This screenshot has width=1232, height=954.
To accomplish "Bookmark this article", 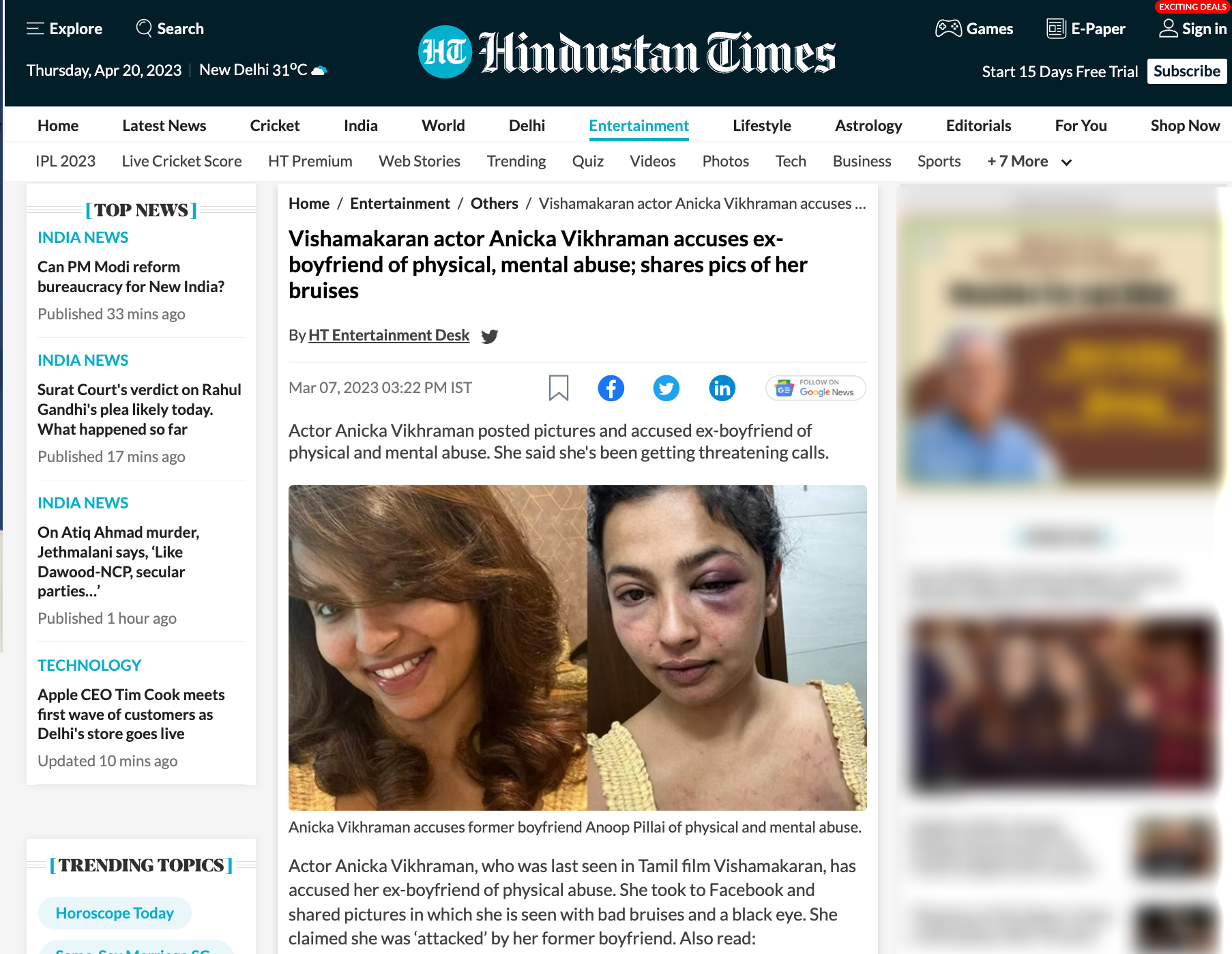I will [558, 388].
